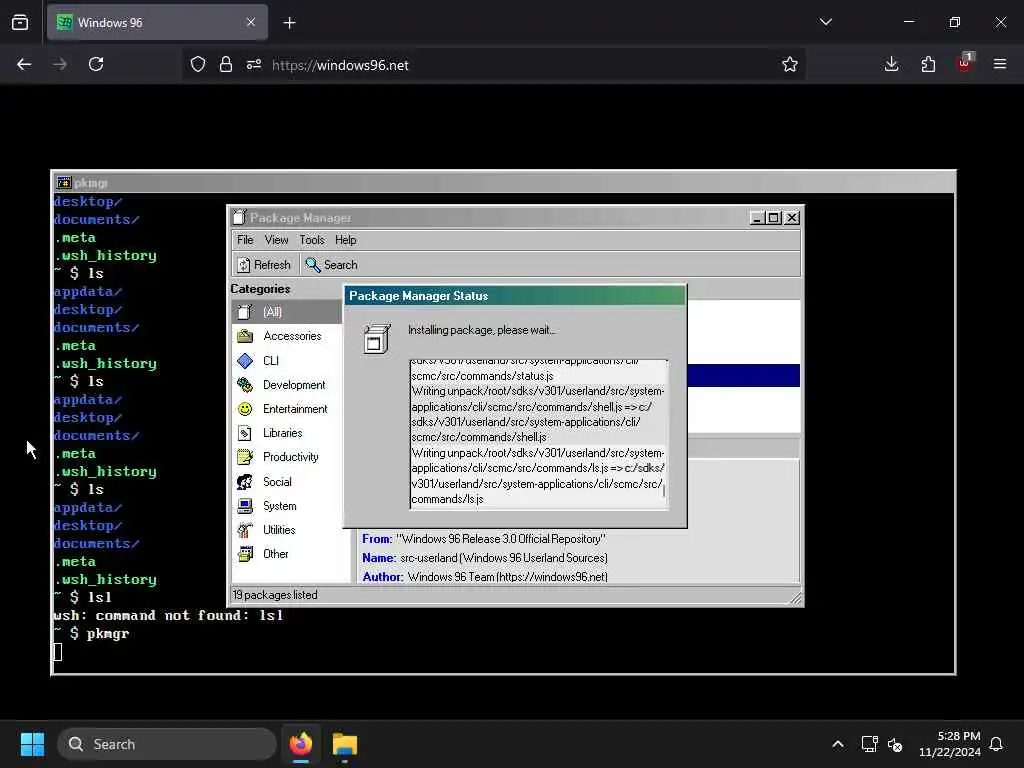
Task: Open the uBlock extension toolbar icon
Action: point(965,63)
